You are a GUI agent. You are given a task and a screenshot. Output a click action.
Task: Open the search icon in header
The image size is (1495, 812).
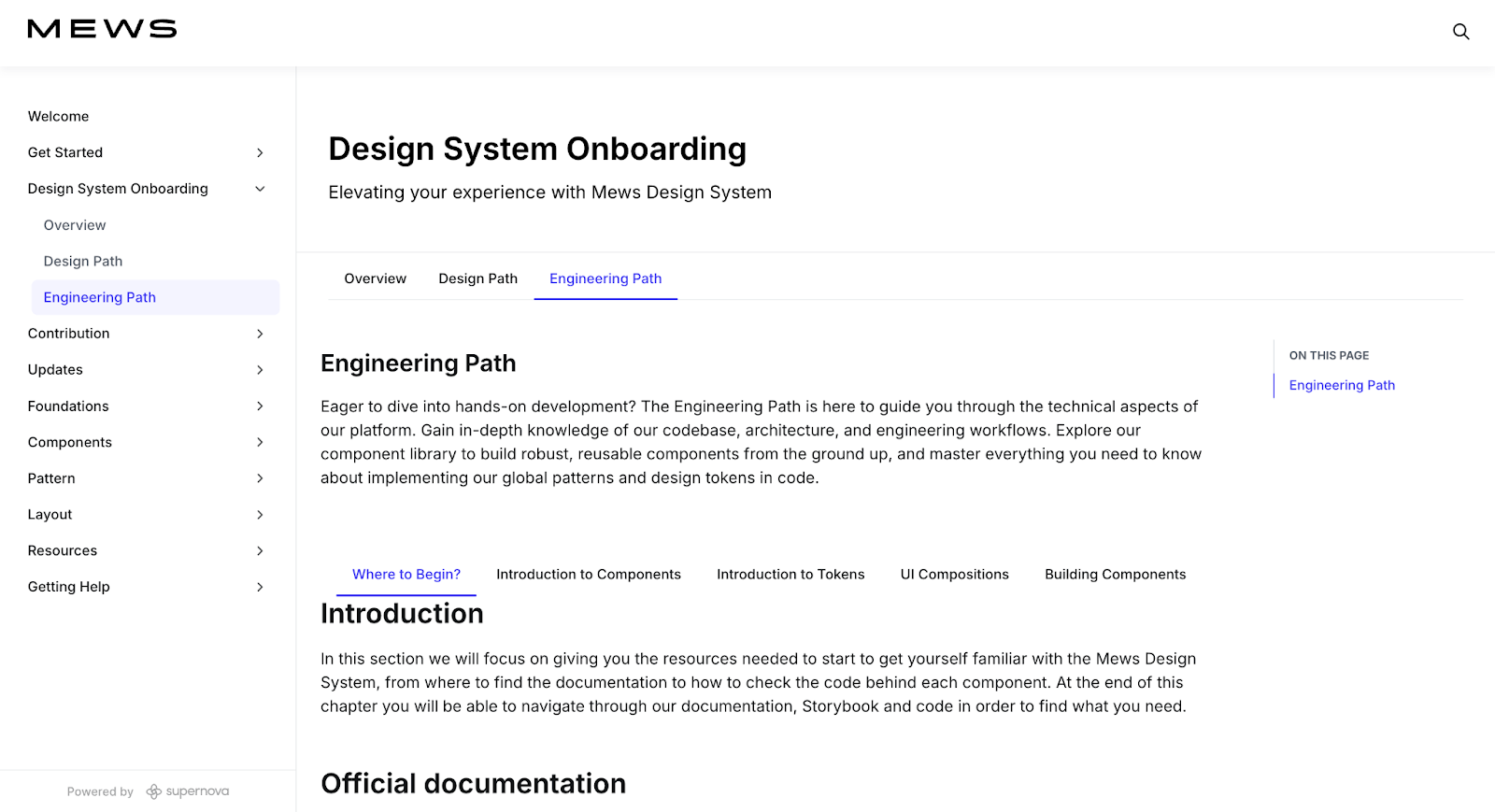pyautogui.click(x=1460, y=32)
